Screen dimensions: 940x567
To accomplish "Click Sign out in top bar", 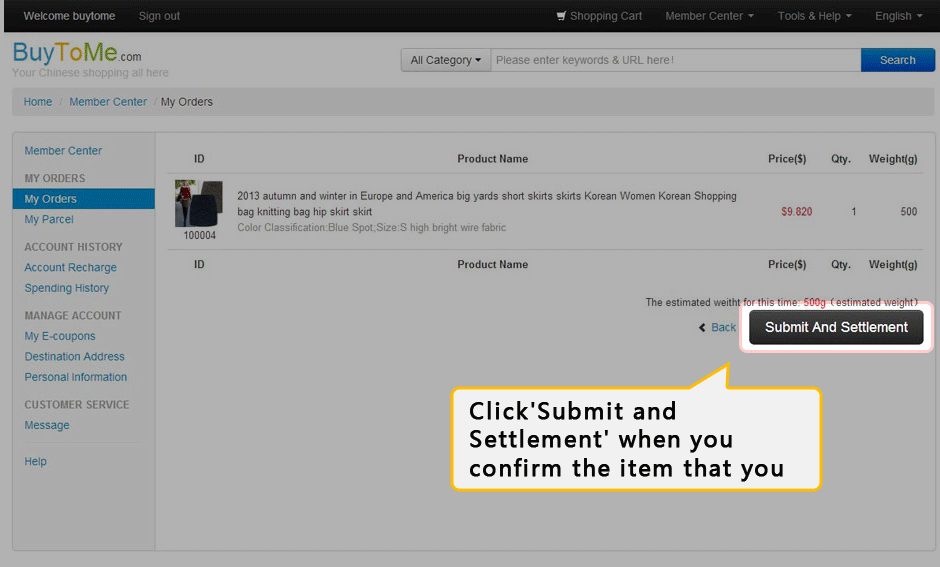I will (x=159, y=16).
